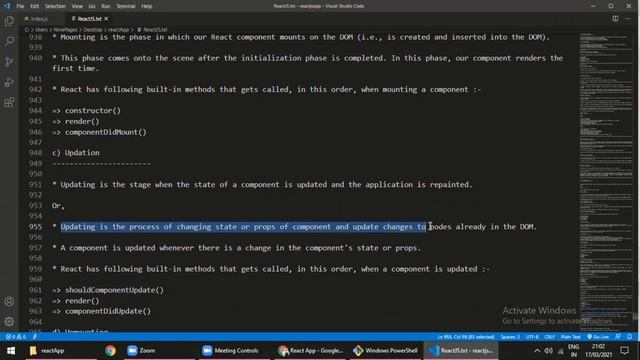Open the editor More Actions ellipsis
The image size is (640, 360).
pyautogui.click(x=628, y=19)
